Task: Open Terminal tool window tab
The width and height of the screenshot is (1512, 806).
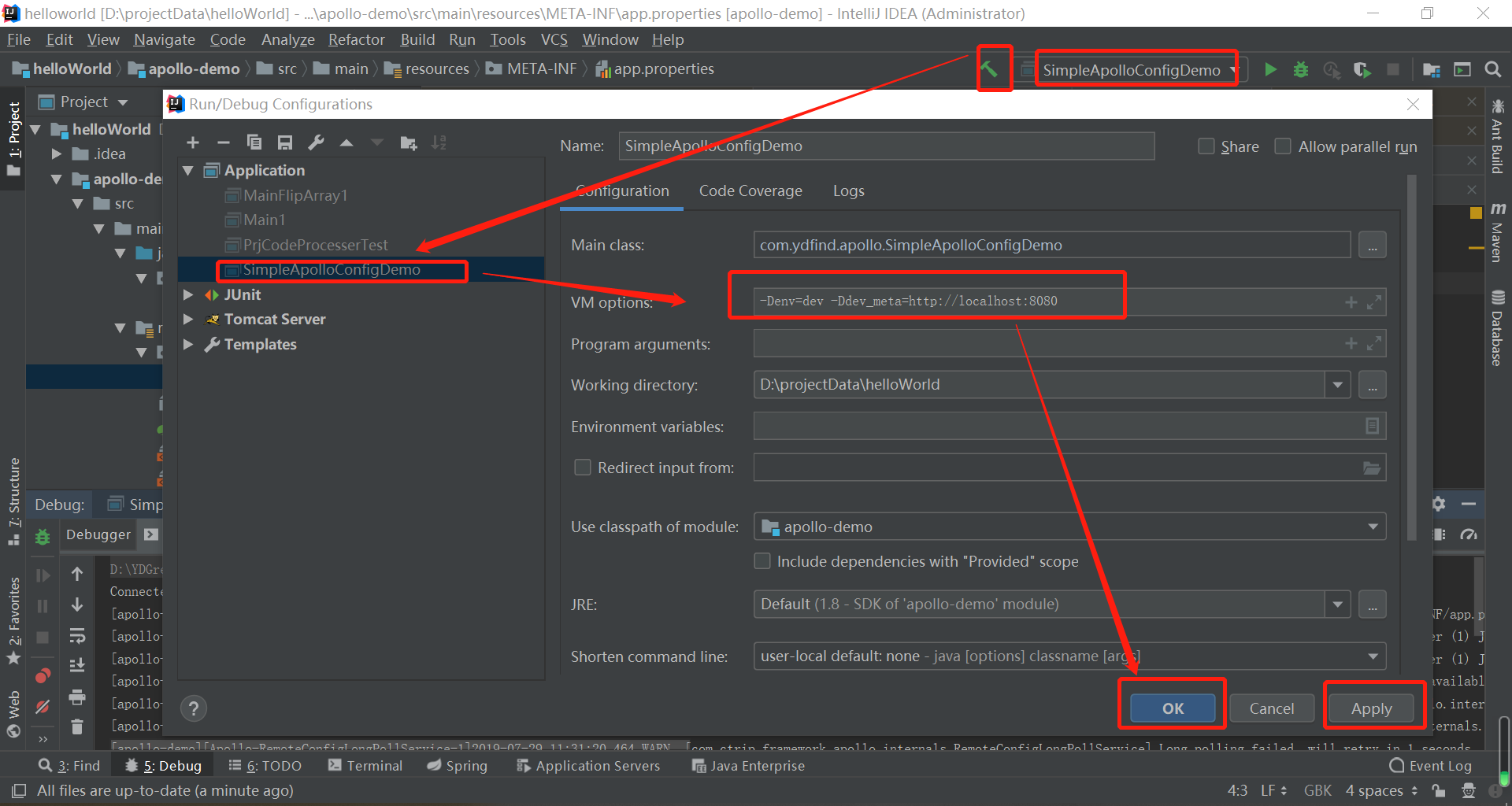Action: pyautogui.click(x=365, y=766)
